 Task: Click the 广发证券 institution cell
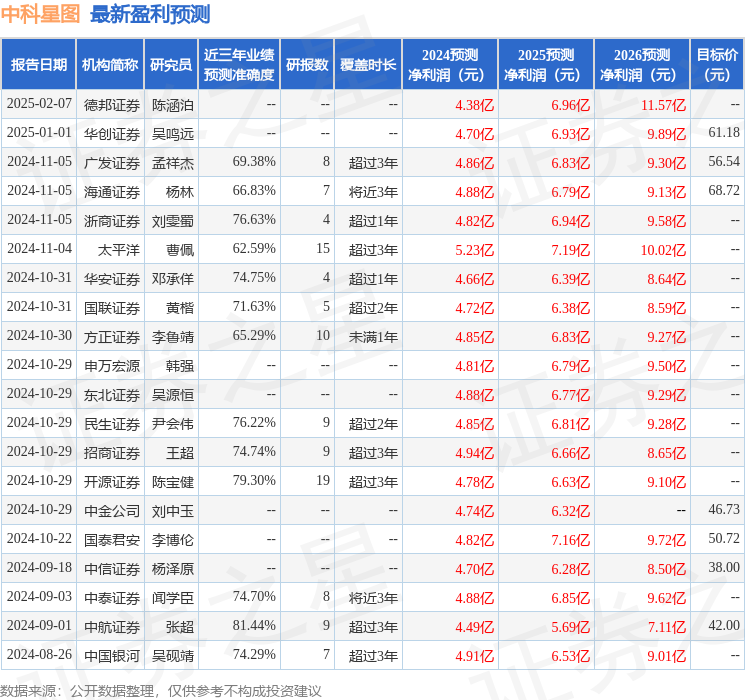112,163
